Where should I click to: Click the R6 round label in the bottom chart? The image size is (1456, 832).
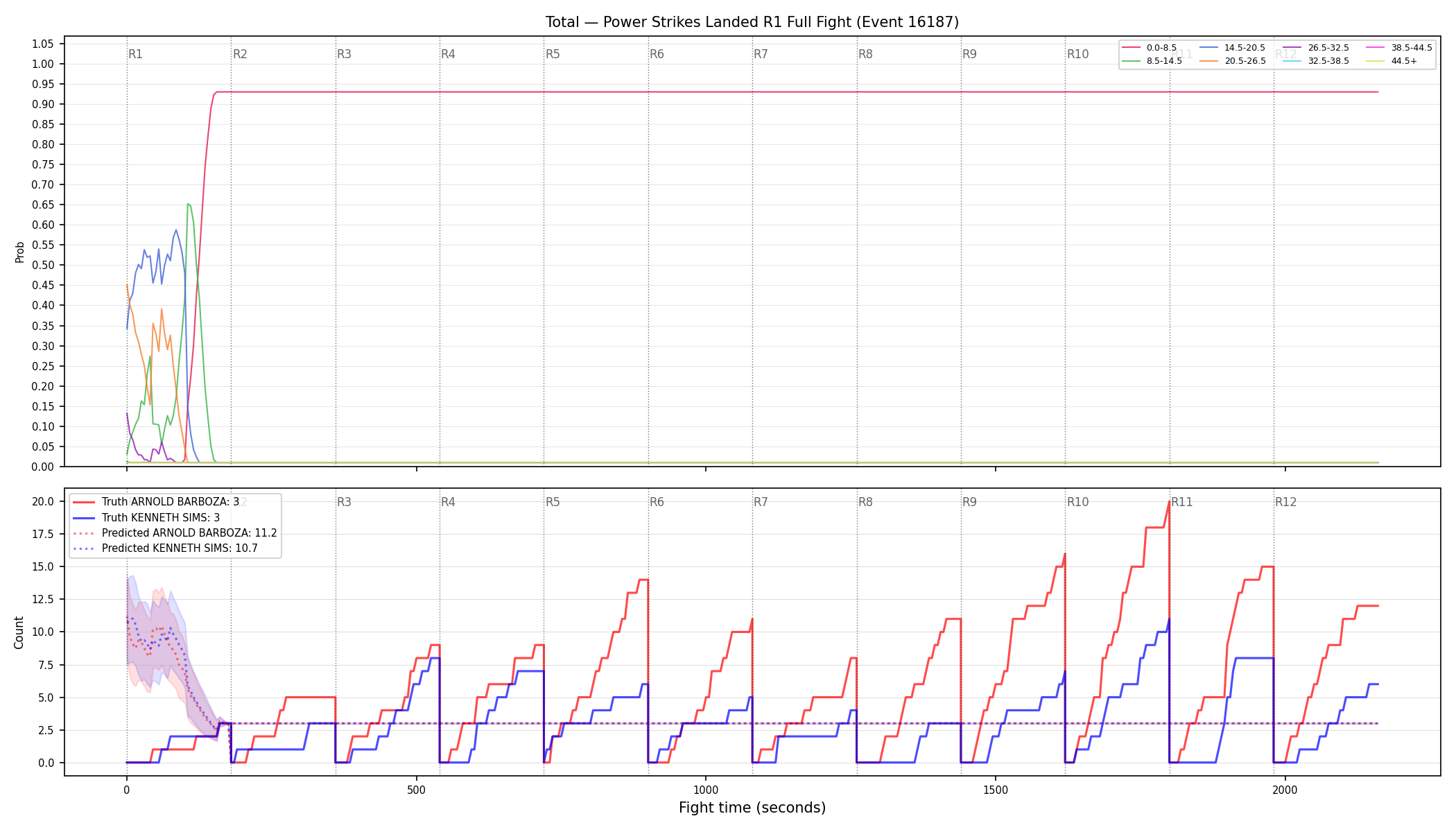[657, 502]
